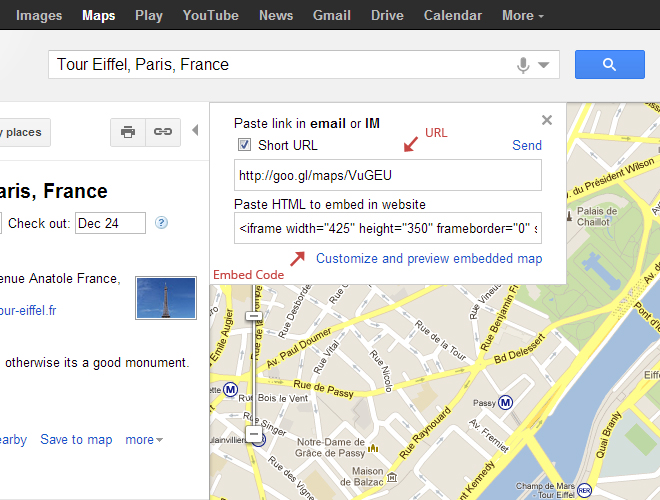Open the Eiffel Tower photo thumbnail
Image resolution: width=660 pixels, height=500 pixels.
tap(166, 298)
